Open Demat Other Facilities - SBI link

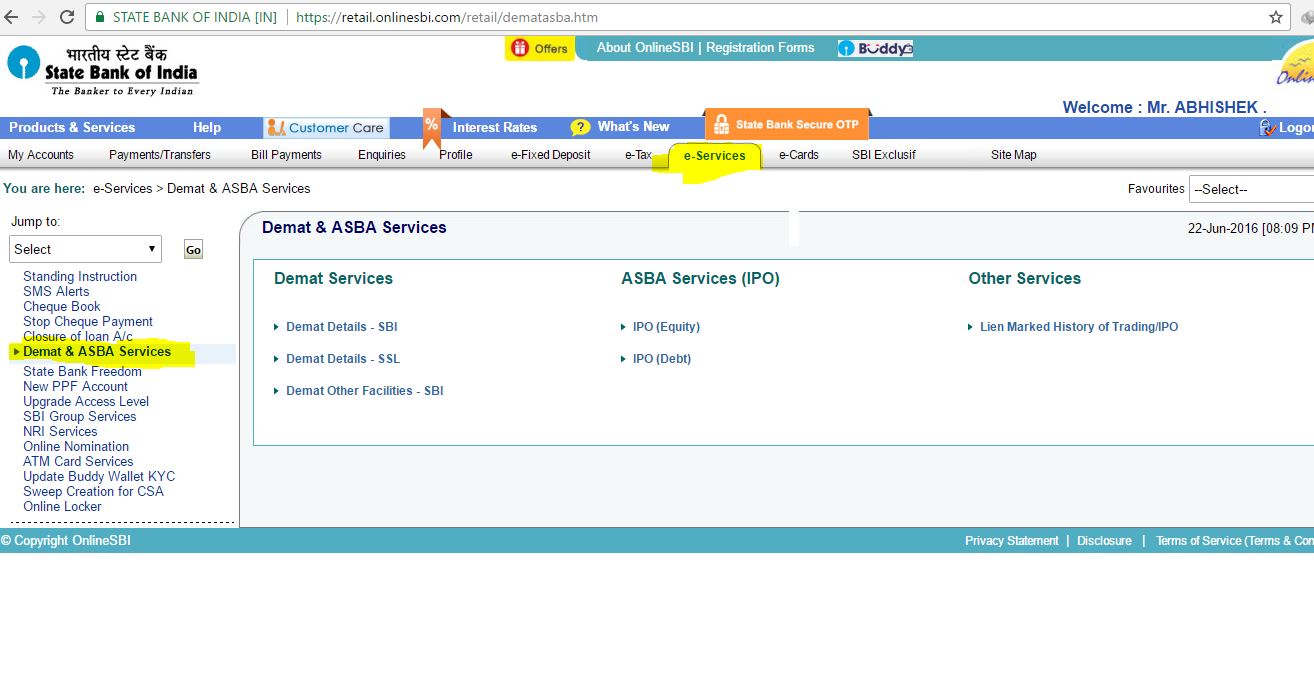click(365, 391)
